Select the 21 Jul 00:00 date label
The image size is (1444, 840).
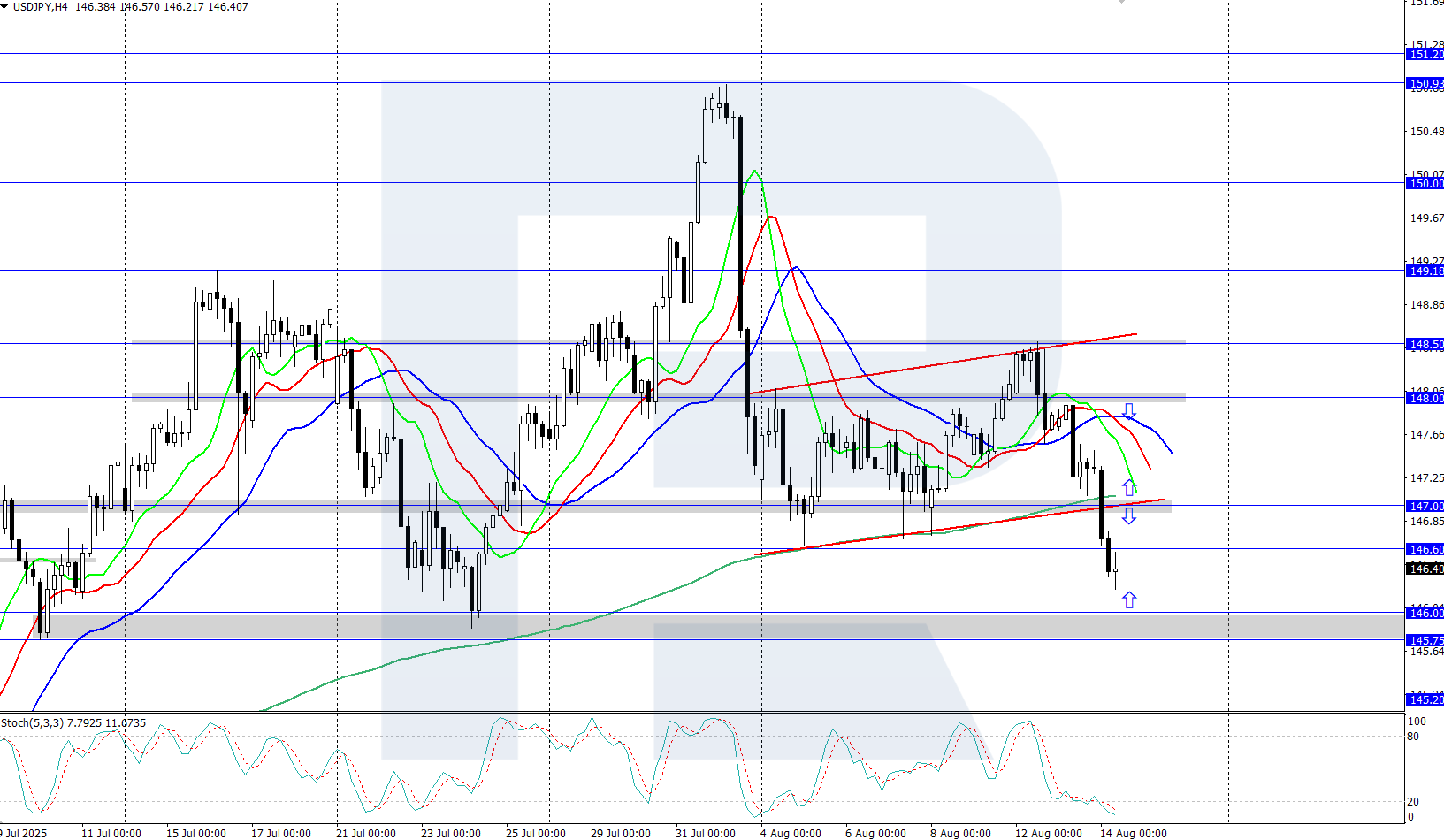pyautogui.click(x=365, y=833)
